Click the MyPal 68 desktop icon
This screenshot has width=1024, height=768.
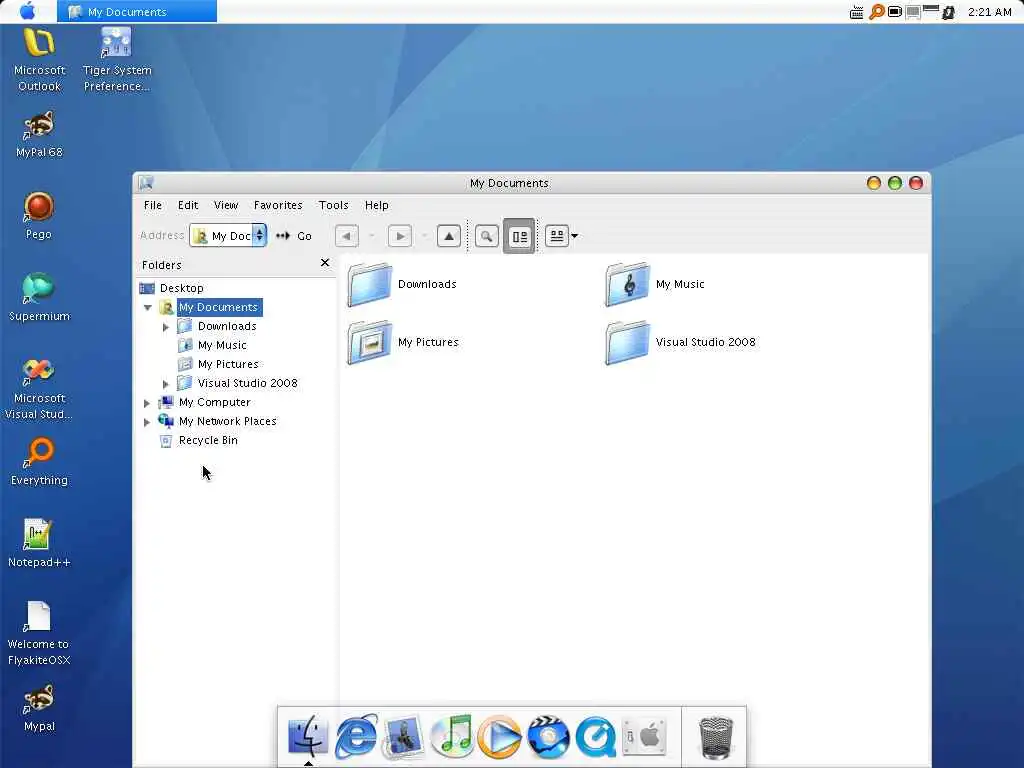pyautogui.click(x=39, y=125)
